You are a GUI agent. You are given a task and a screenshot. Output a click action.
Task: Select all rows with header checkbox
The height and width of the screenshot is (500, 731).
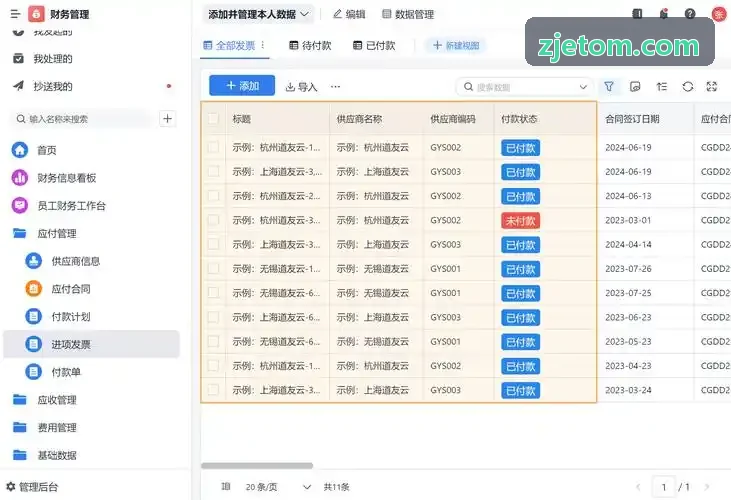click(x=213, y=119)
